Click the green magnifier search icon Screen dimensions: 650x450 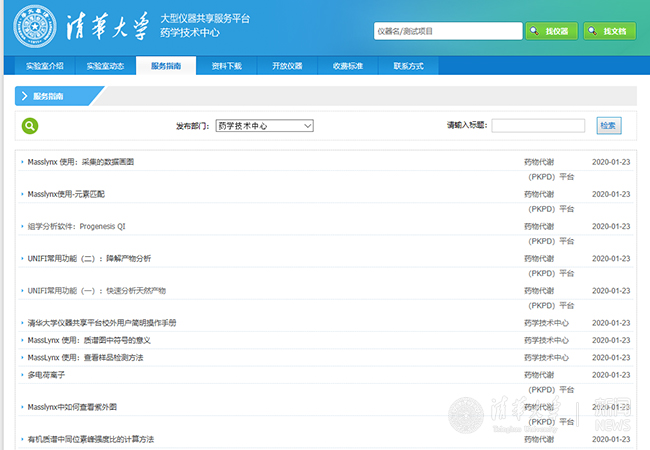tap(30, 126)
